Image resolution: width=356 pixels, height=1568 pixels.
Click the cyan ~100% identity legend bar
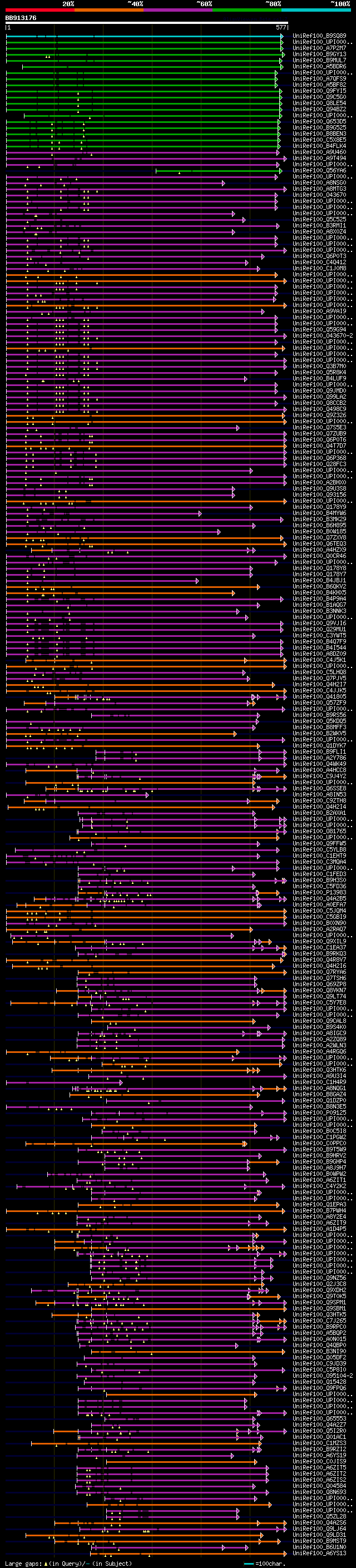(x=317, y=11)
